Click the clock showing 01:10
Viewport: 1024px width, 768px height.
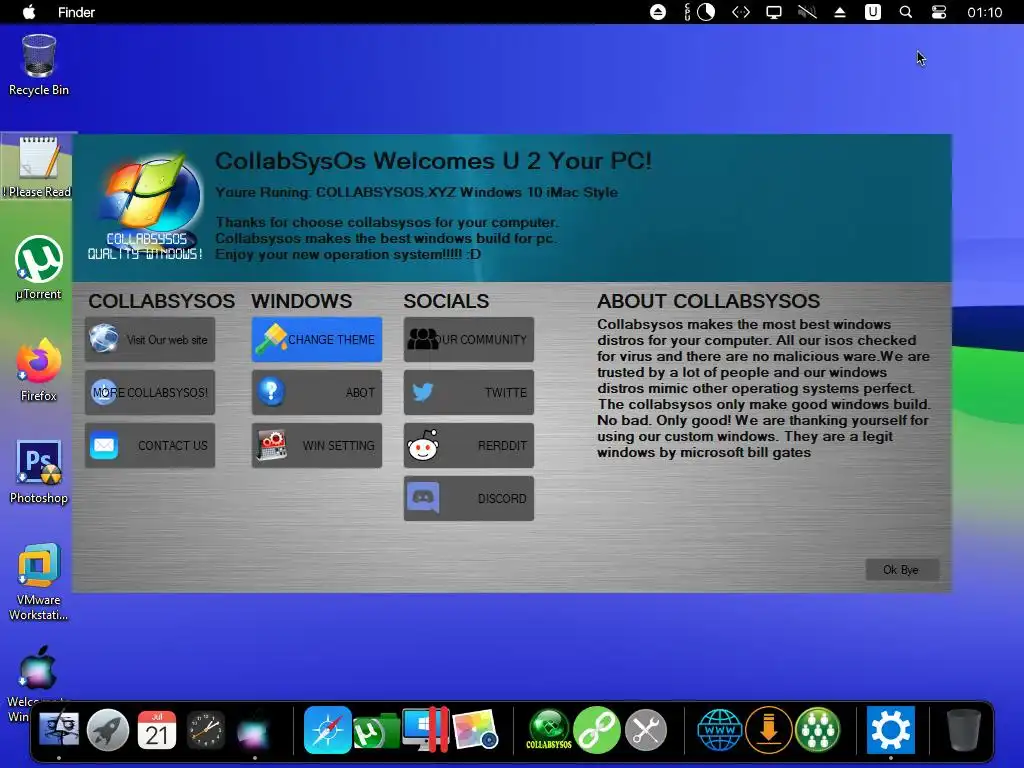tap(984, 12)
